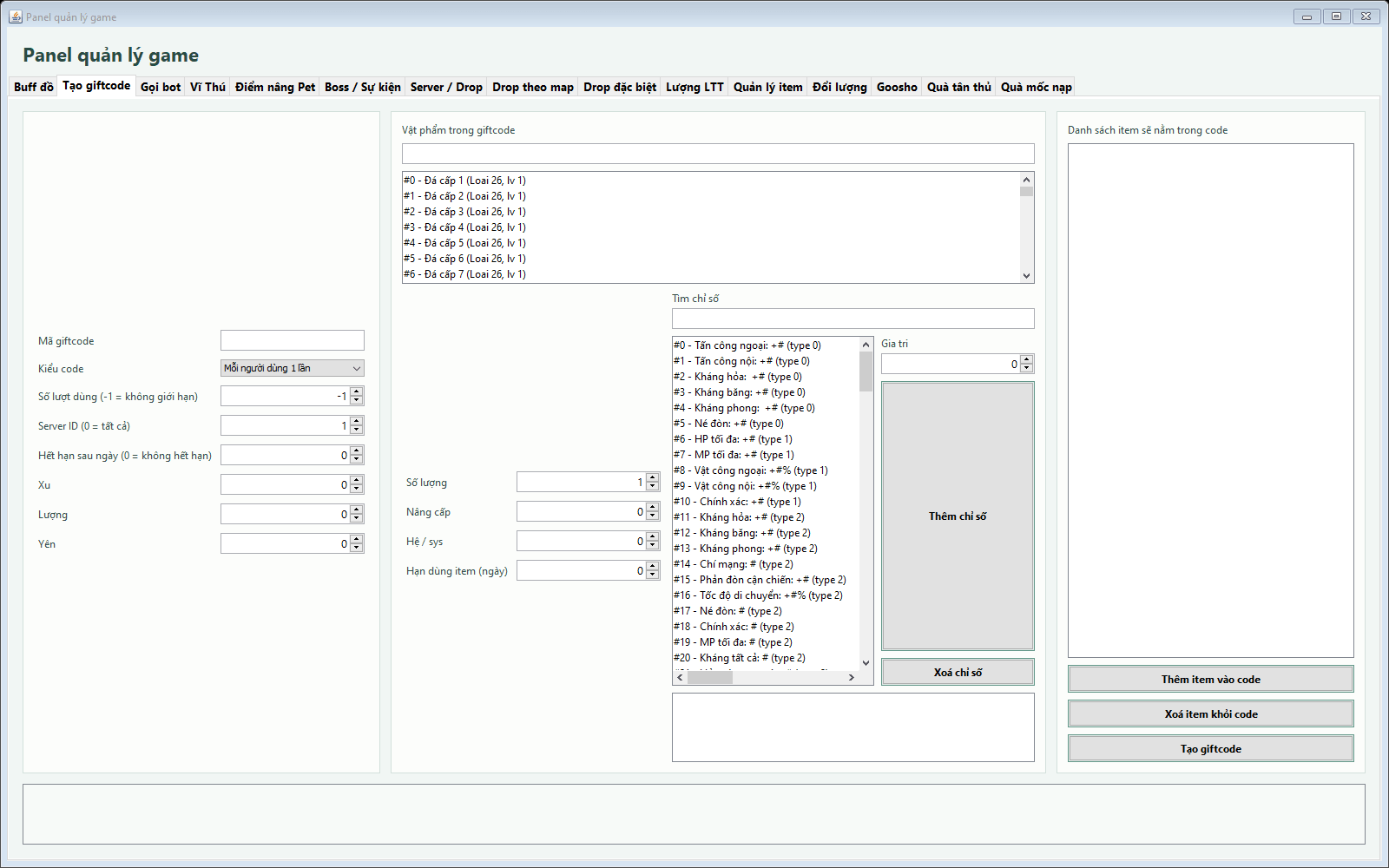This screenshot has height=868, width=1389.
Task: Select item '#0 - Đá cấp 1'
Action: click(711, 181)
